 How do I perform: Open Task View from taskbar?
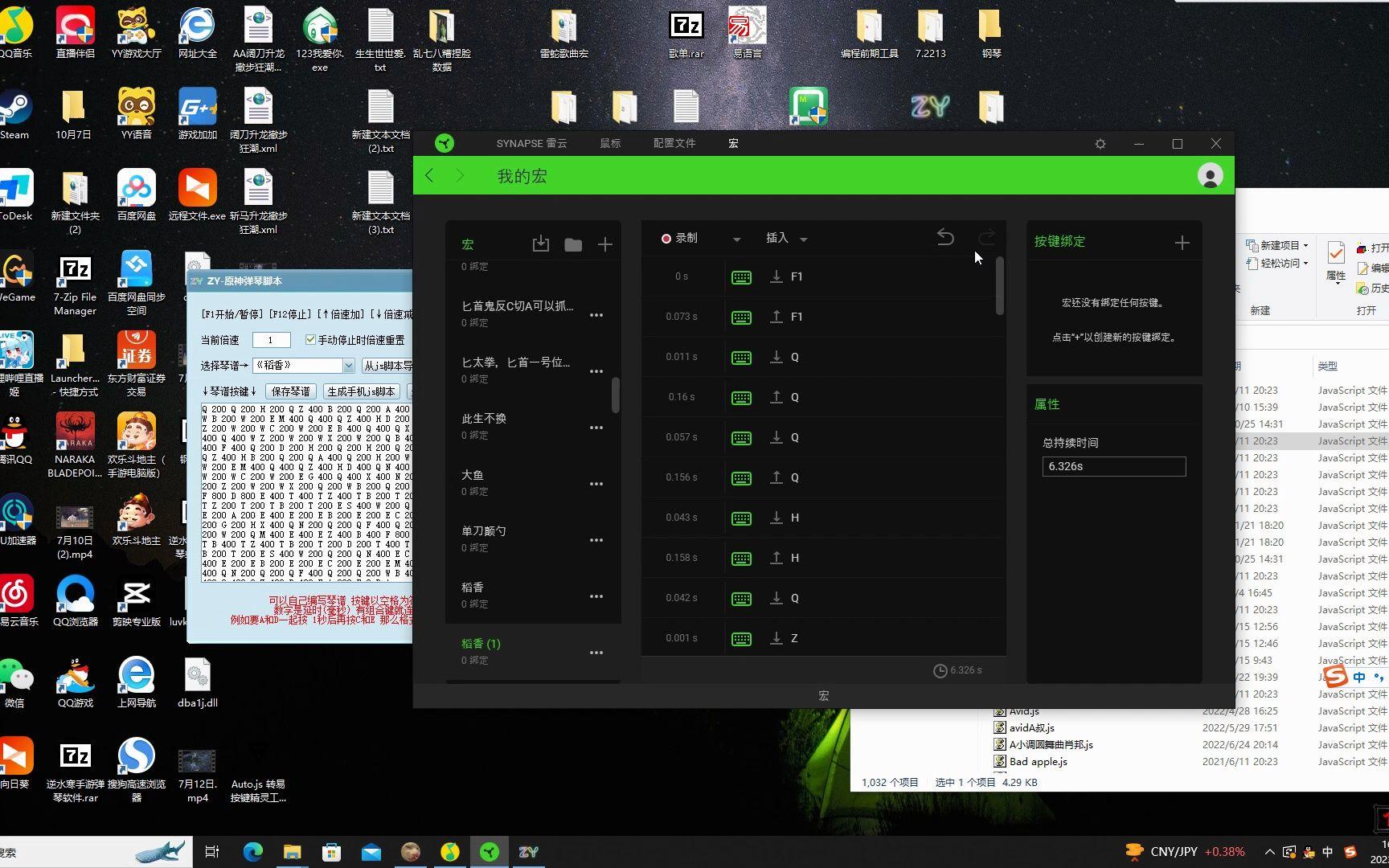212,852
